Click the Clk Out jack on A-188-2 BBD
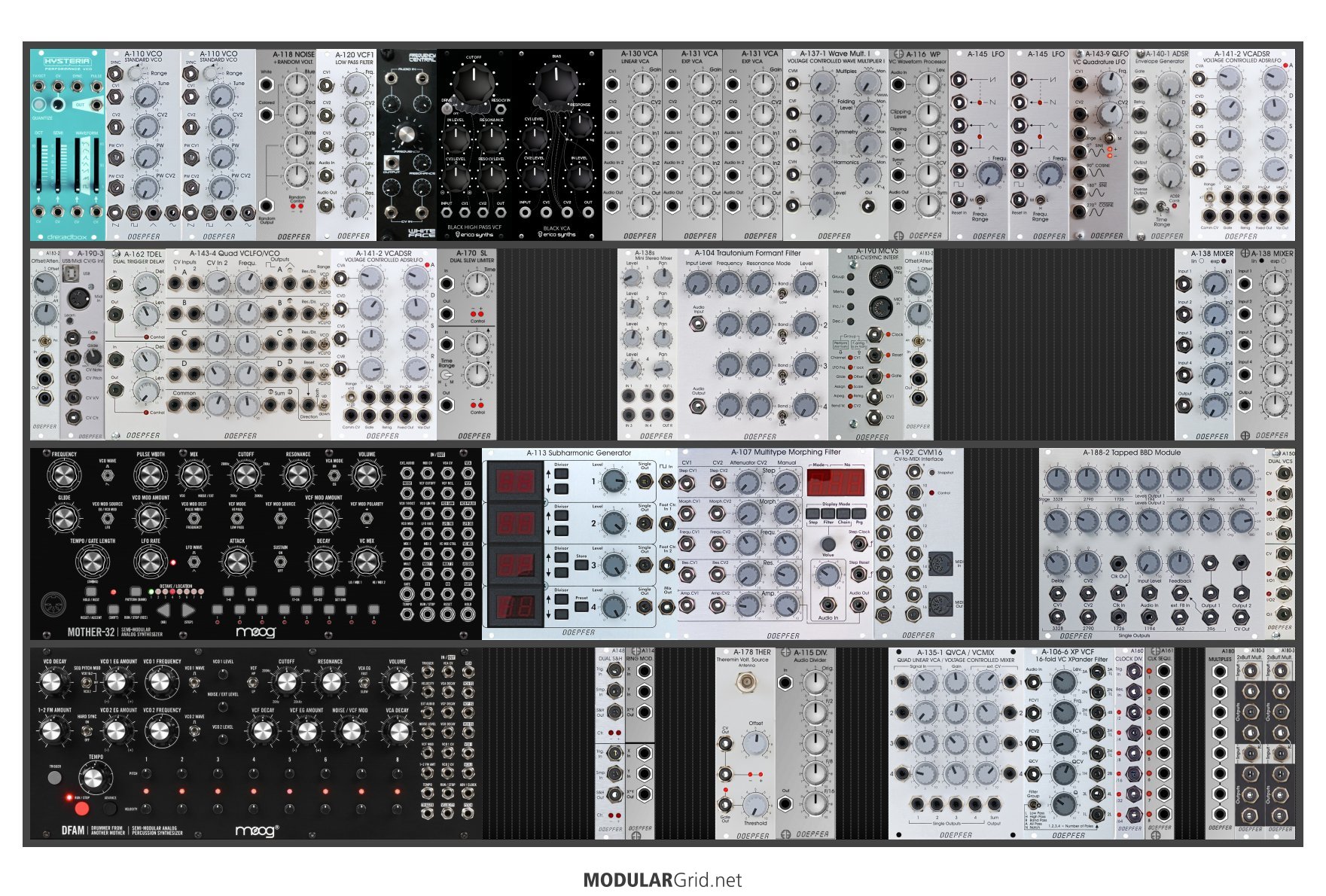1326x896 pixels. 1118,564
